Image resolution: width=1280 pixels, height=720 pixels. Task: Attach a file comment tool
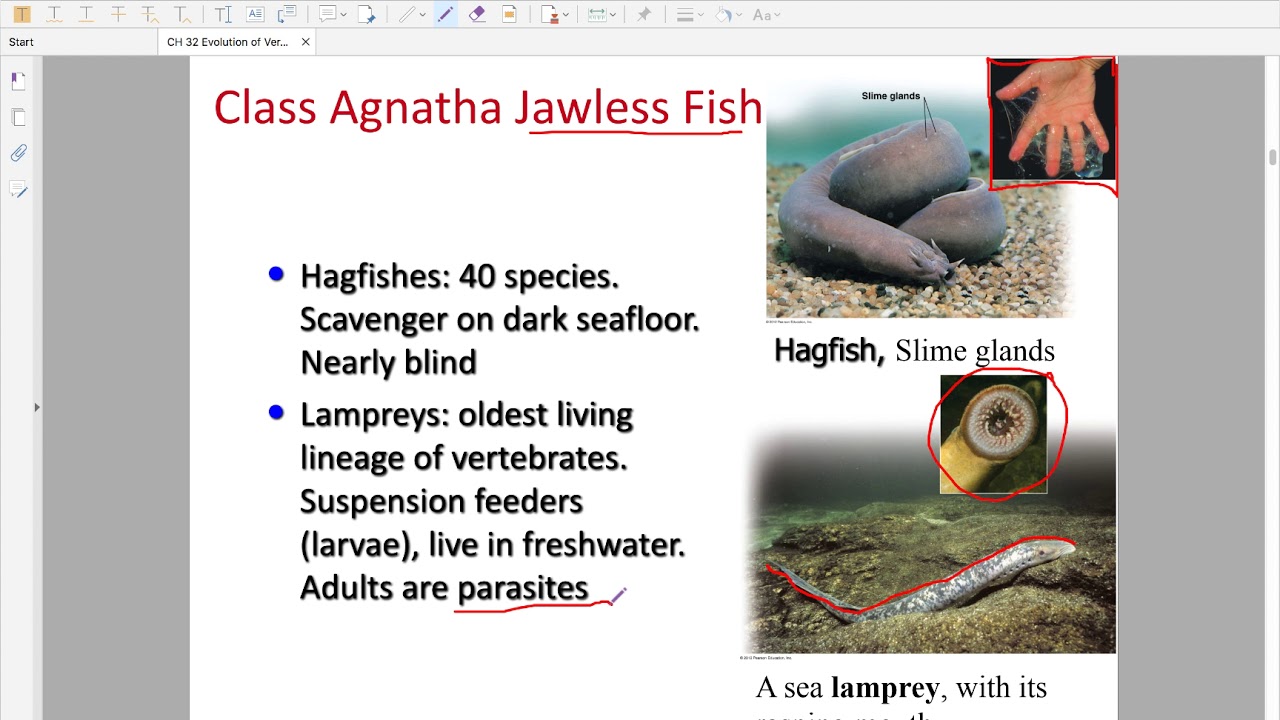click(x=367, y=14)
